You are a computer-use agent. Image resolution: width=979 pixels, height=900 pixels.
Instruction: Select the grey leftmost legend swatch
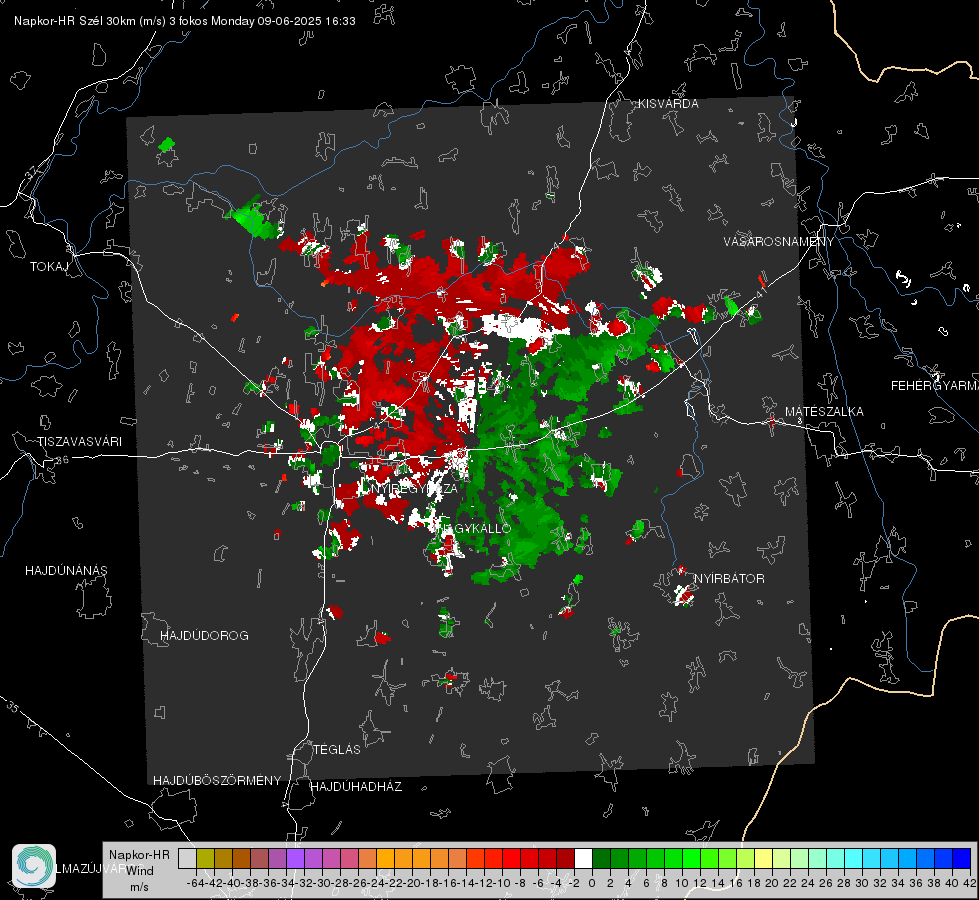tap(187, 858)
